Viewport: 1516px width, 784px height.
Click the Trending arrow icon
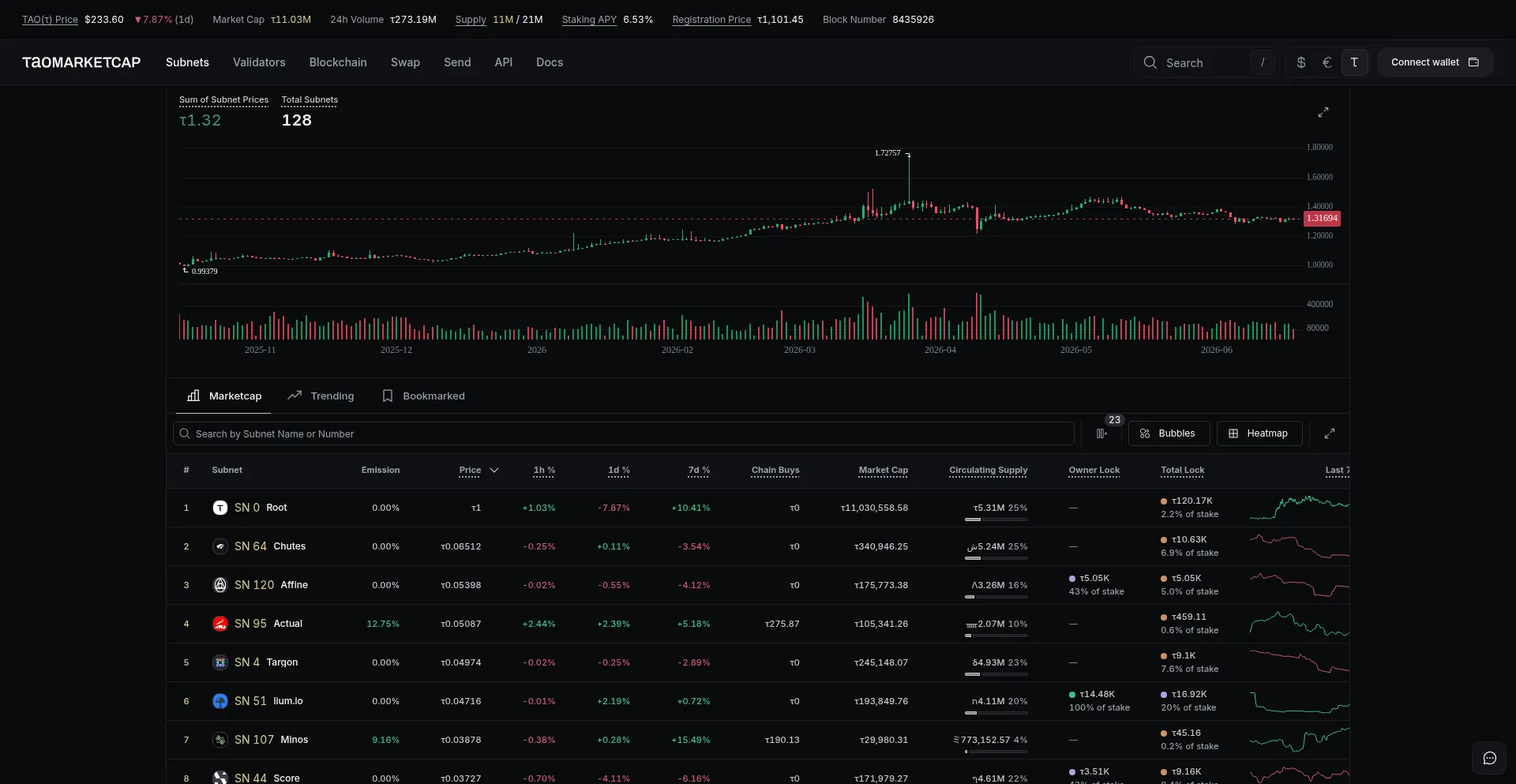click(295, 396)
